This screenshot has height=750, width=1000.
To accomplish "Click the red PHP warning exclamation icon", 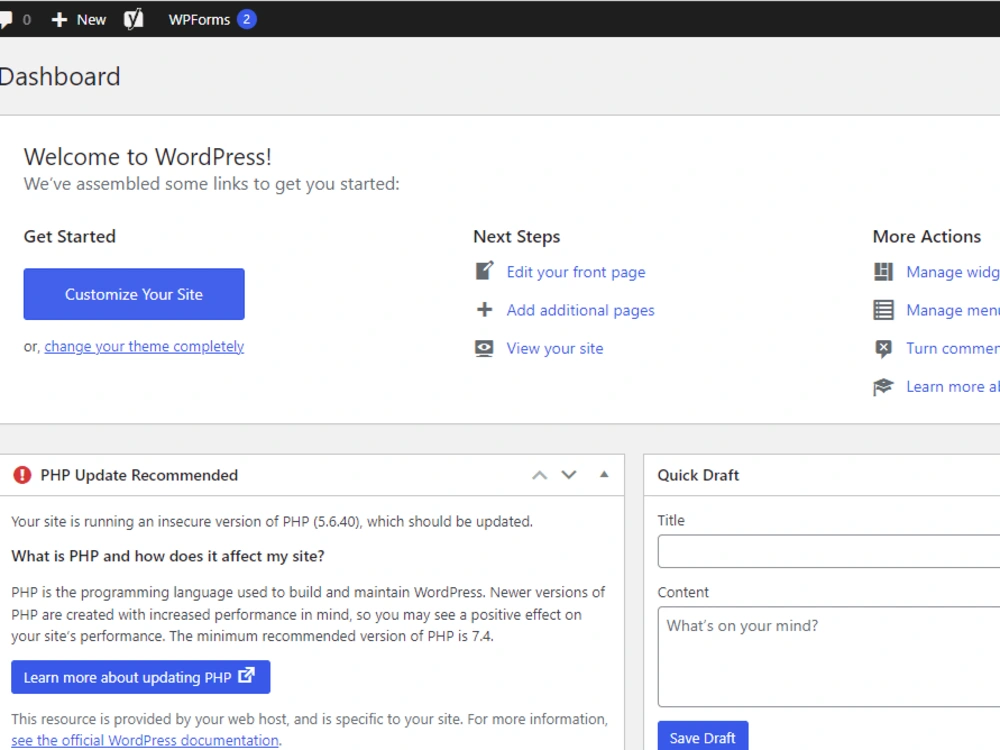I will coord(22,475).
